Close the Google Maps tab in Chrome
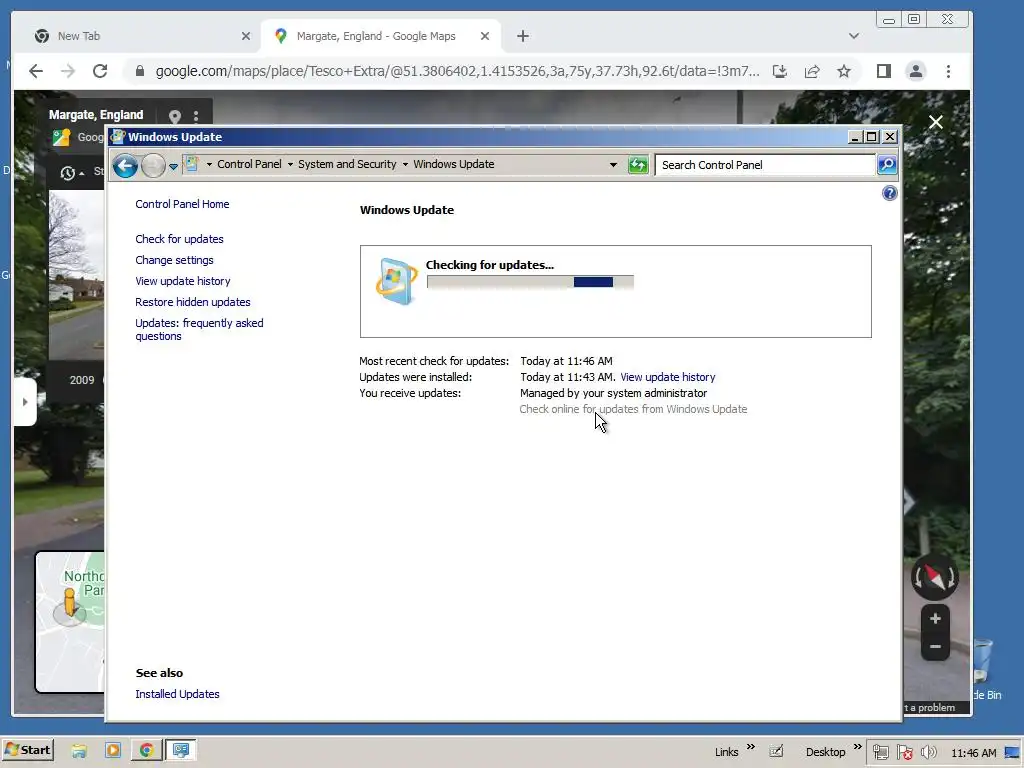The image size is (1024, 768). (x=485, y=36)
